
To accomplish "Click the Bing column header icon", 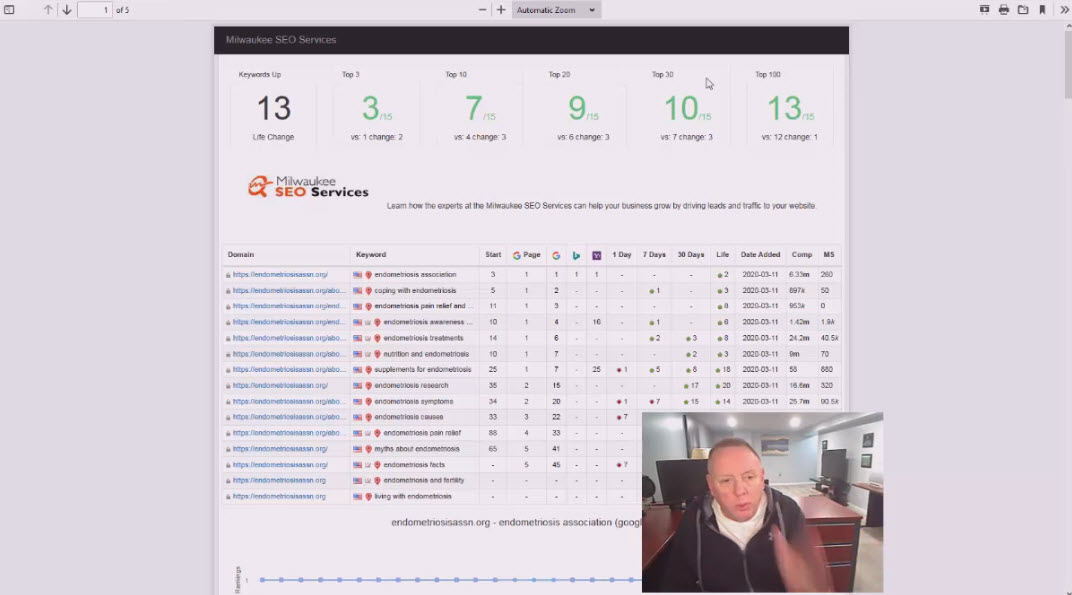I will (576, 255).
